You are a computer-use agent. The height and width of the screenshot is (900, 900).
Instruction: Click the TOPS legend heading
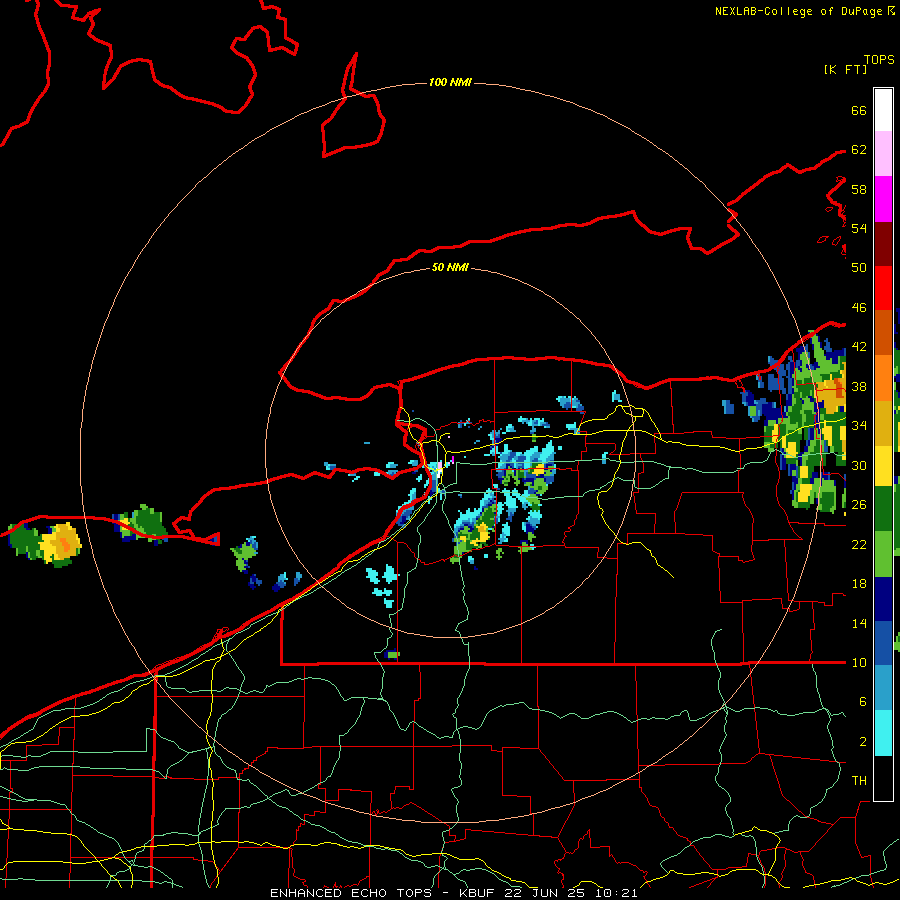click(x=879, y=59)
